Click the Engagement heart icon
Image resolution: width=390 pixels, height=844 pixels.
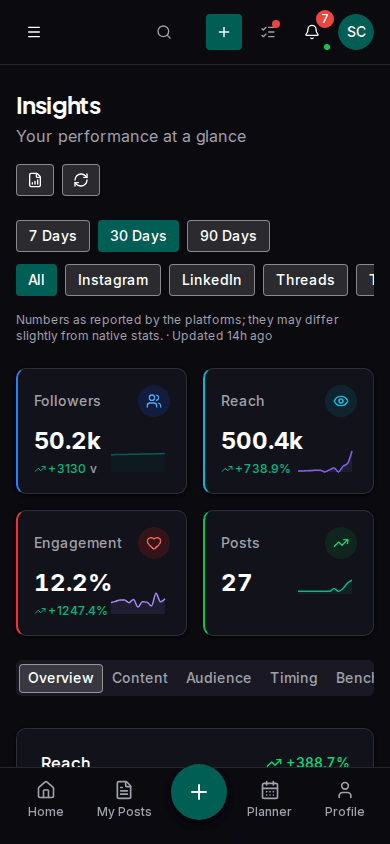pos(154,543)
